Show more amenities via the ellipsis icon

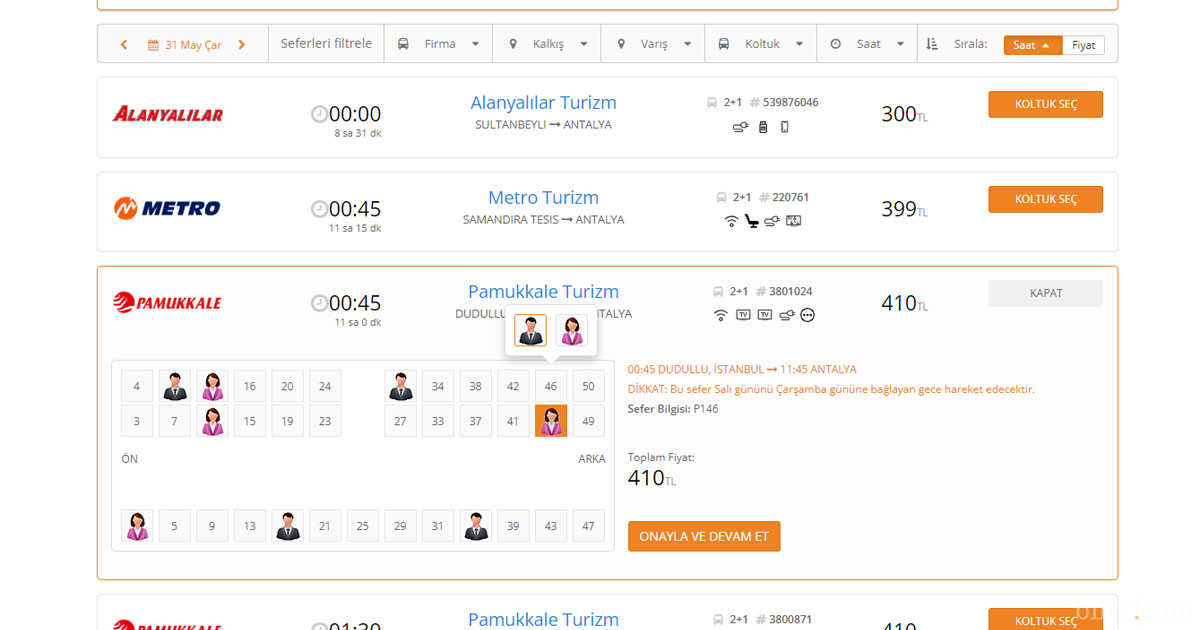click(x=808, y=315)
